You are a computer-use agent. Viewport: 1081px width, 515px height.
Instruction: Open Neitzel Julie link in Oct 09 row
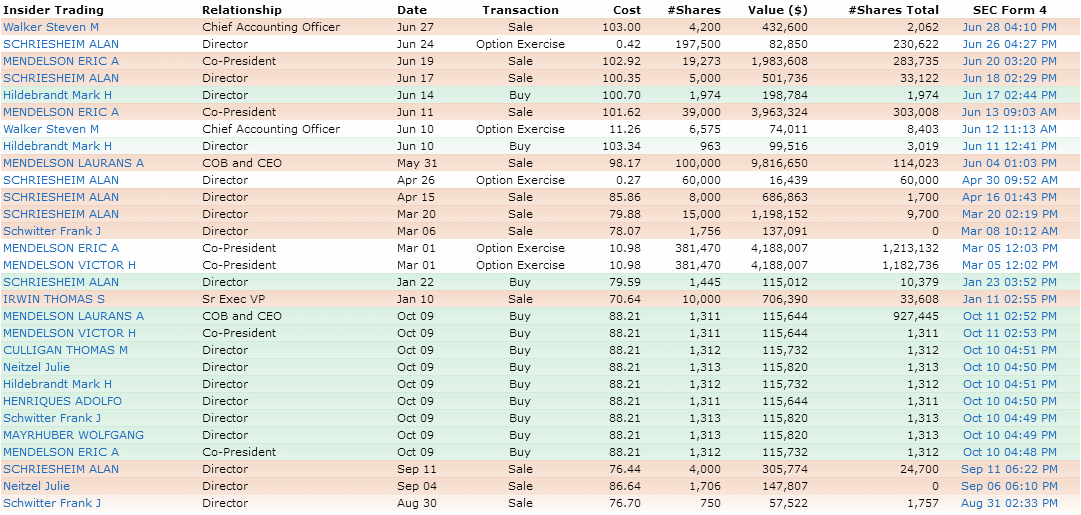click(36, 367)
